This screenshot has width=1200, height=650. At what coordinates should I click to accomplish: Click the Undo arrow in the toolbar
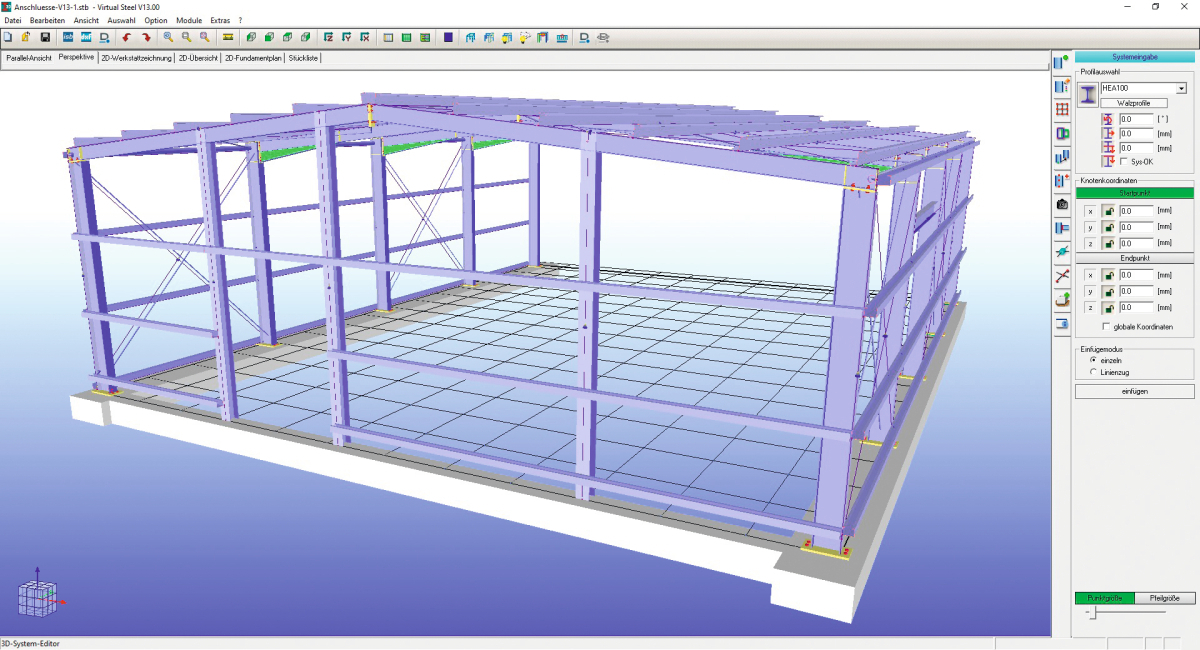125,37
